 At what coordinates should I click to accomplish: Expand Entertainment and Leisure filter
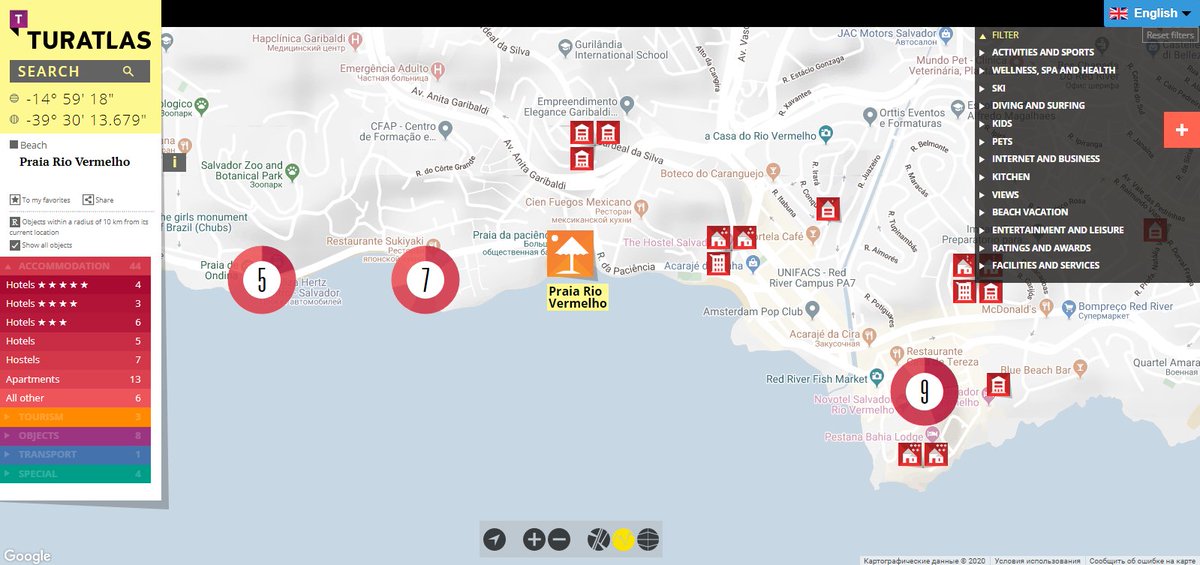point(1057,230)
